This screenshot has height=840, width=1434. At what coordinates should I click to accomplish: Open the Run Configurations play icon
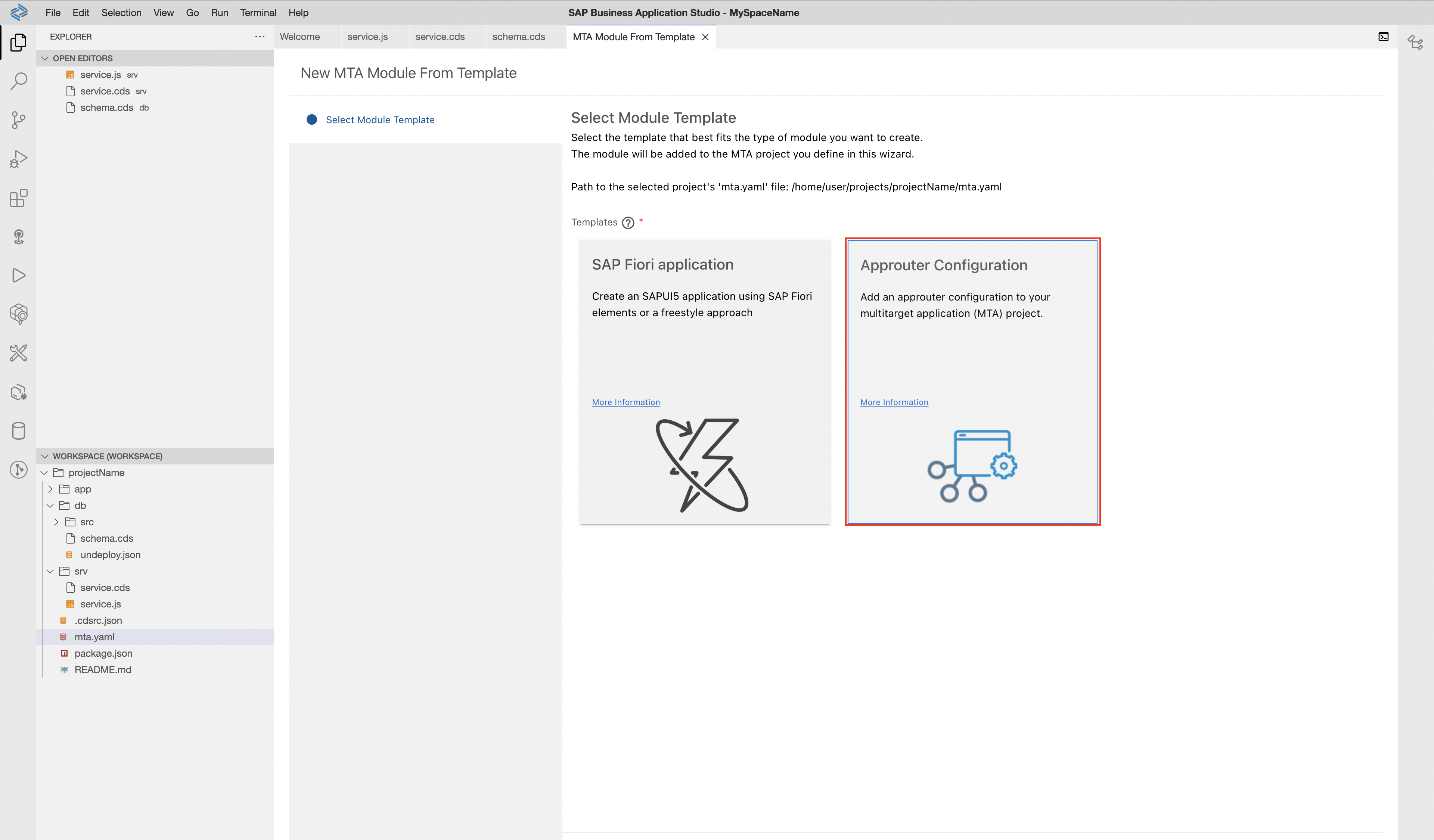[18, 275]
